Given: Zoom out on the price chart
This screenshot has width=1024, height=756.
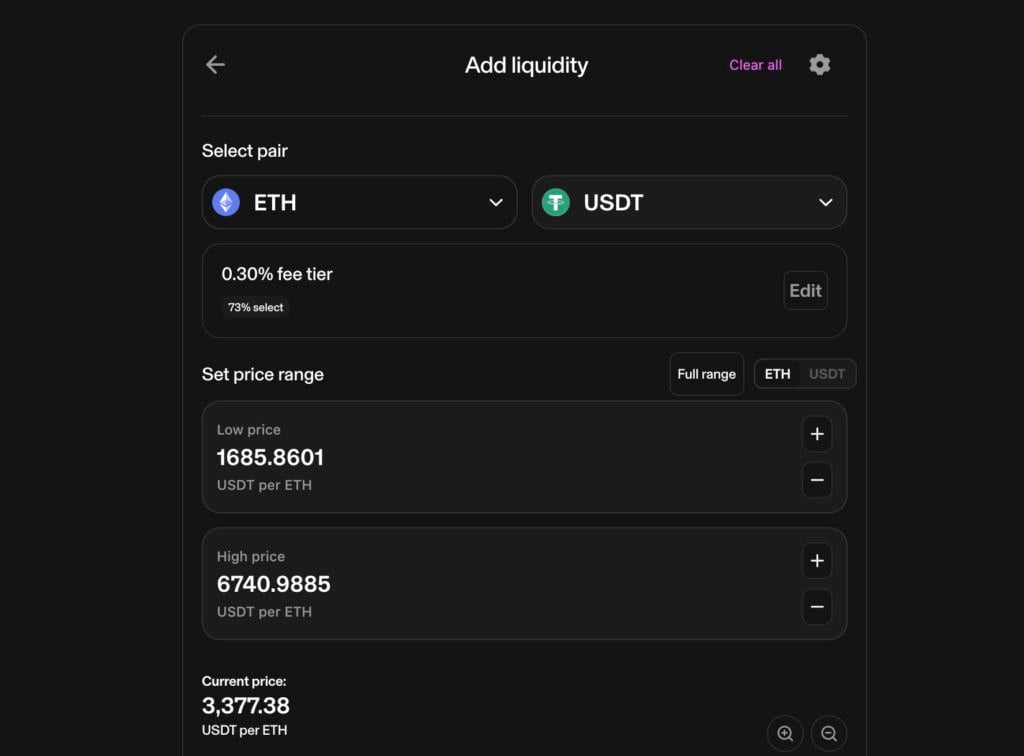Looking at the screenshot, I should [x=829, y=733].
